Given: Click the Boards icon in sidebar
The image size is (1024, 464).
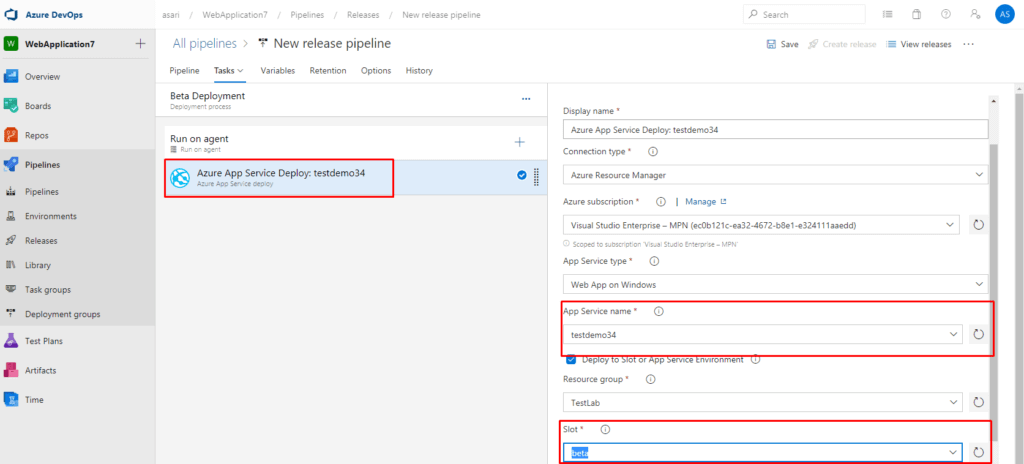Looking at the screenshot, I should coord(13,106).
